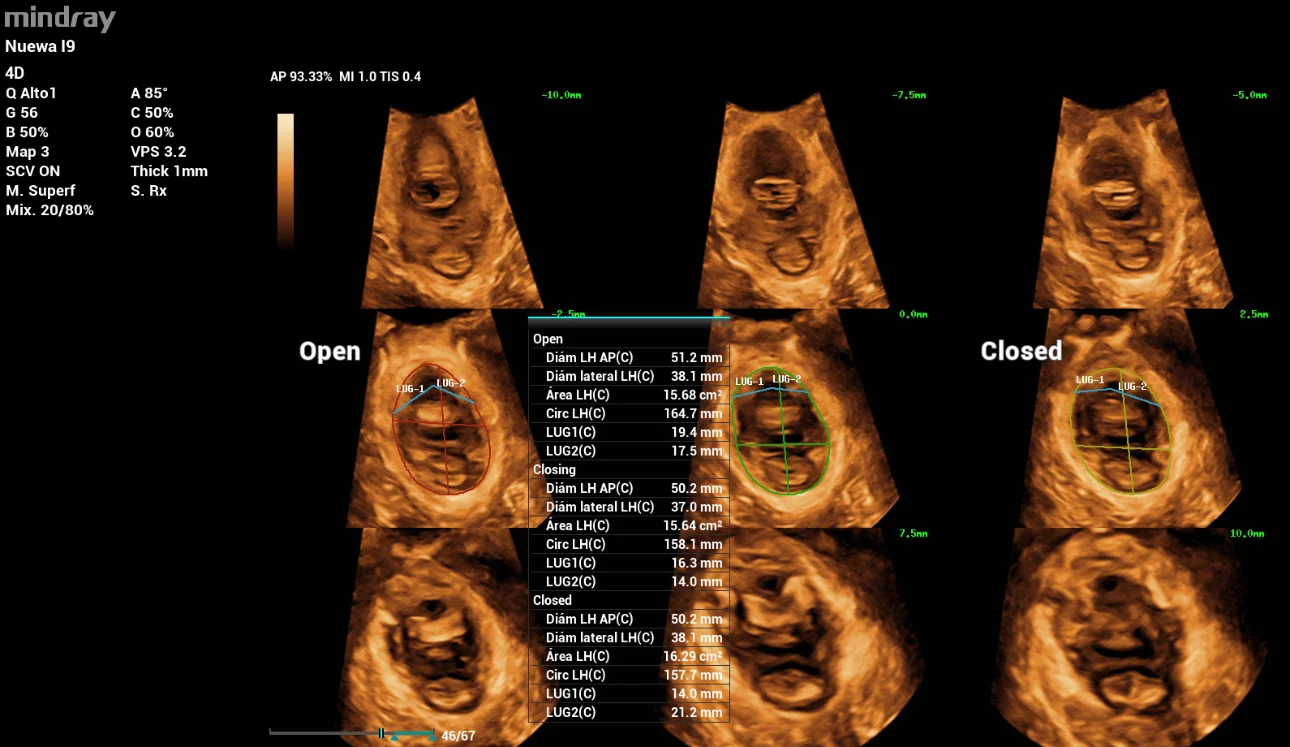Select the M. Superf rendering mode

coord(40,190)
